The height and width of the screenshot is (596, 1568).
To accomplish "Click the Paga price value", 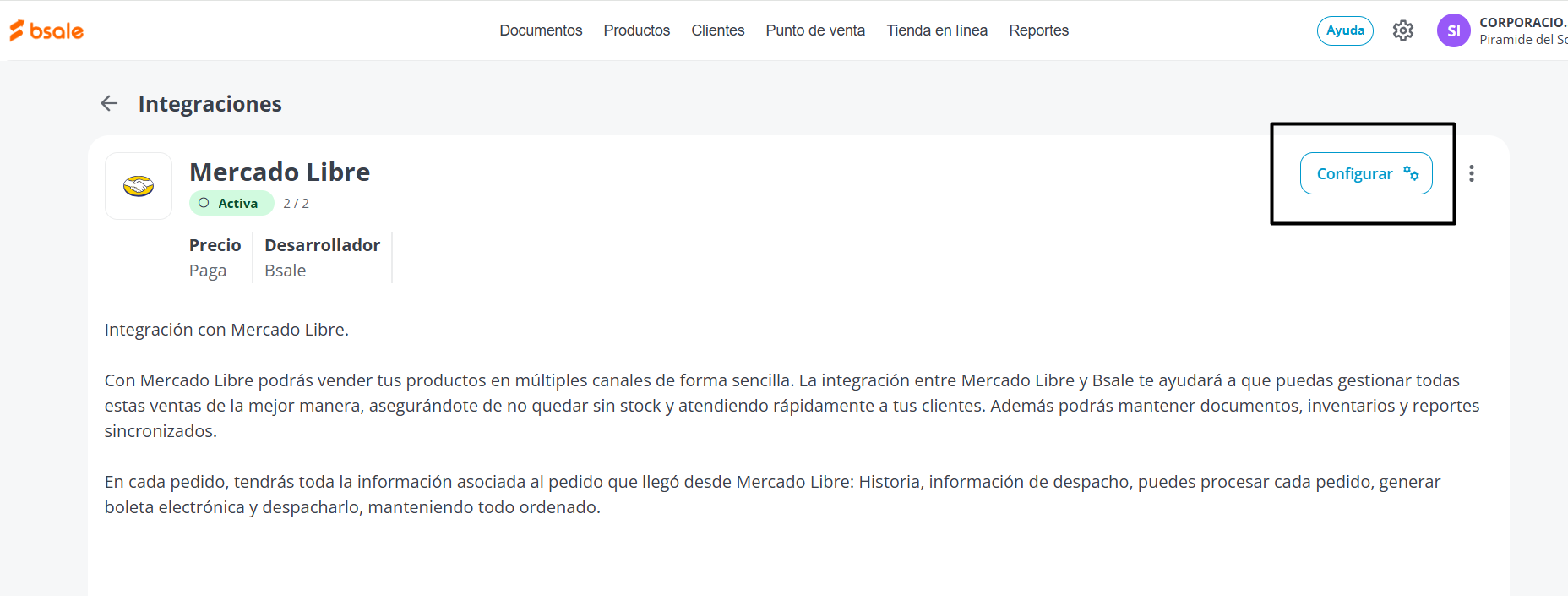I will pyautogui.click(x=208, y=271).
